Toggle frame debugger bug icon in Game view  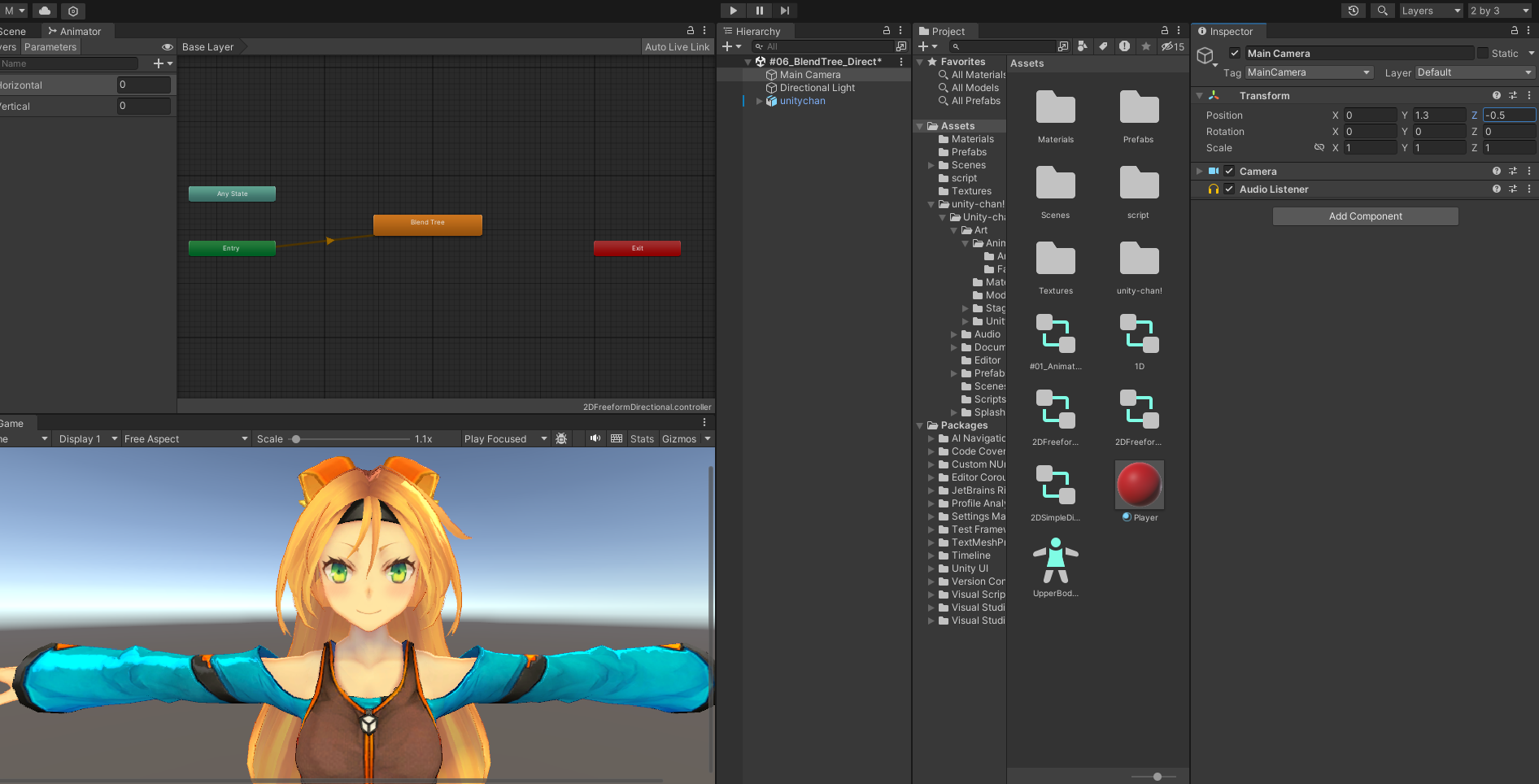point(561,438)
